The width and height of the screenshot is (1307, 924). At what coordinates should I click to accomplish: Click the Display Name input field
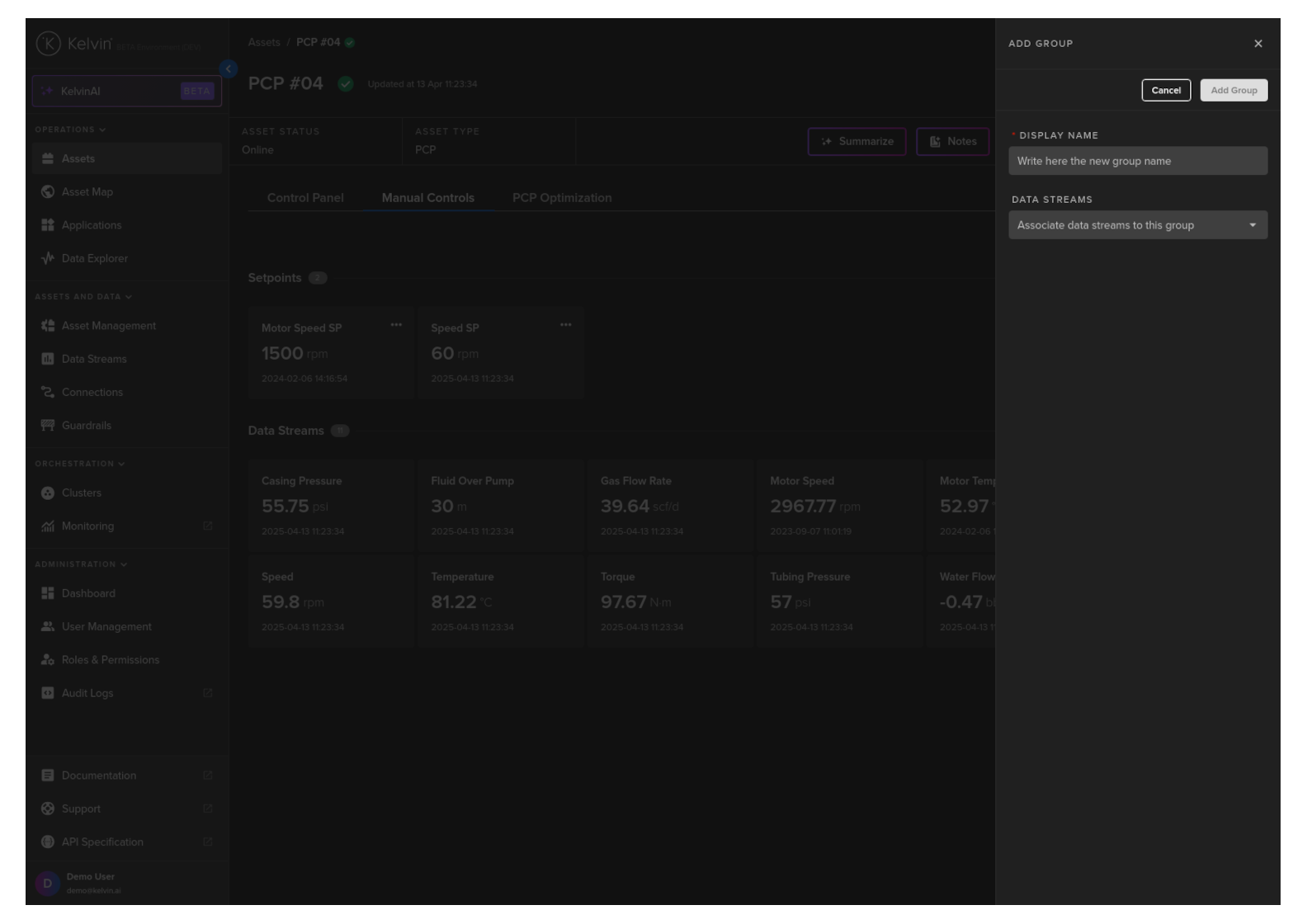tap(1137, 161)
